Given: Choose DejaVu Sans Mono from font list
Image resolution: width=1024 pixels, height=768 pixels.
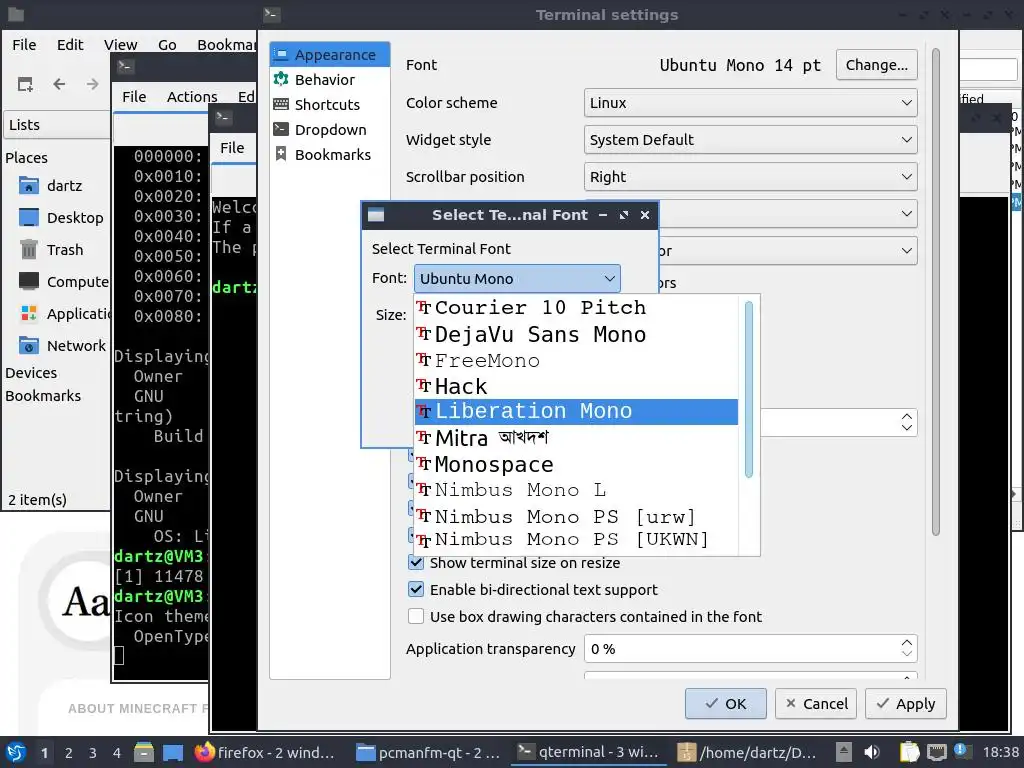Looking at the screenshot, I should point(576,334).
